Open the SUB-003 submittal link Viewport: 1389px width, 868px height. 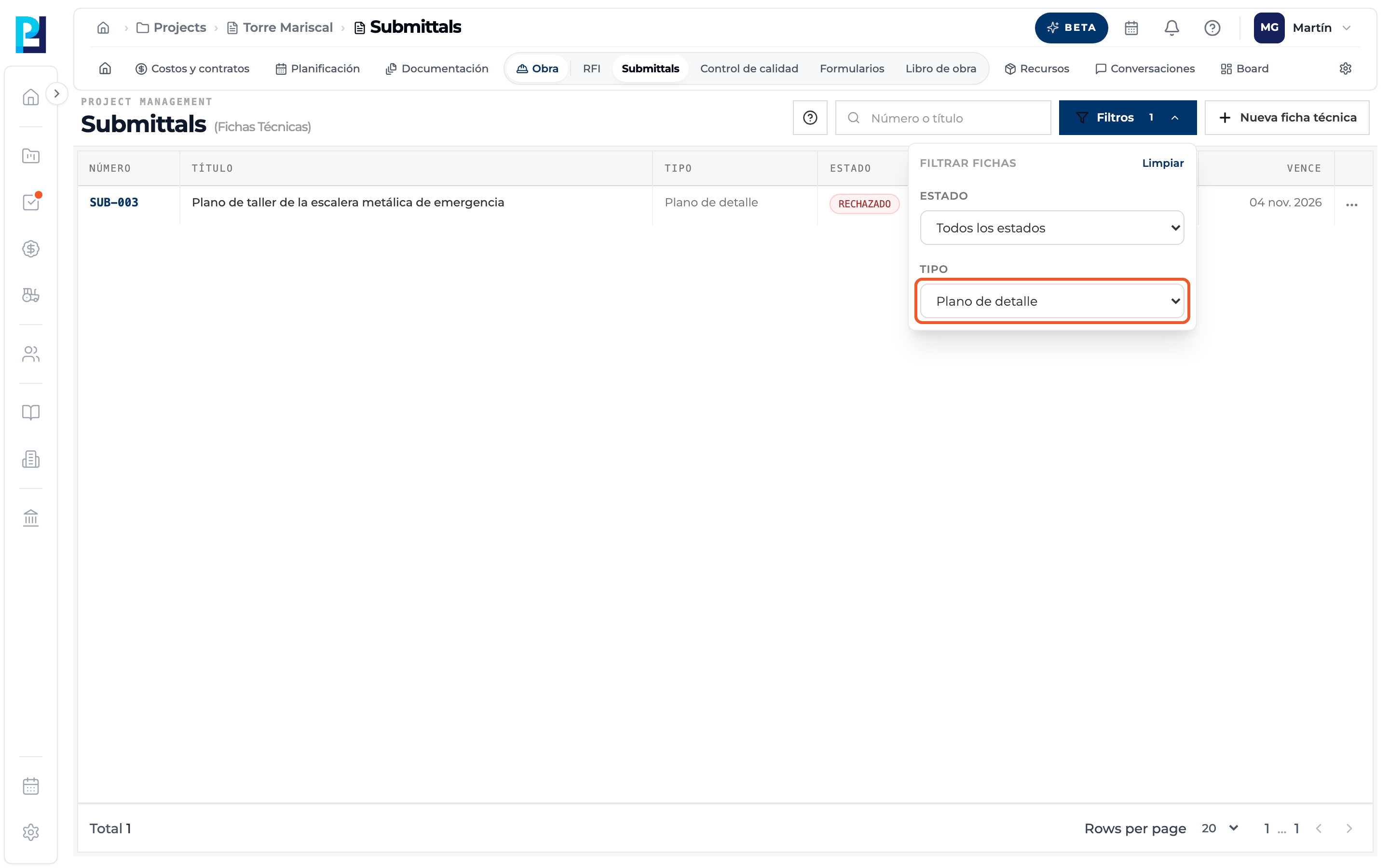(x=114, y=202)
